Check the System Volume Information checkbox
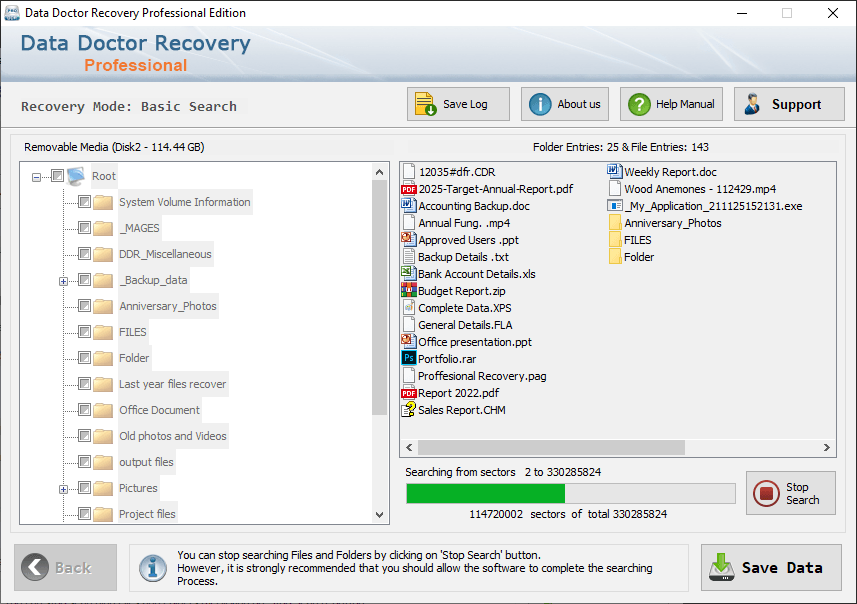857x604 pixels. pyautogui.click(x=84, y=202)
